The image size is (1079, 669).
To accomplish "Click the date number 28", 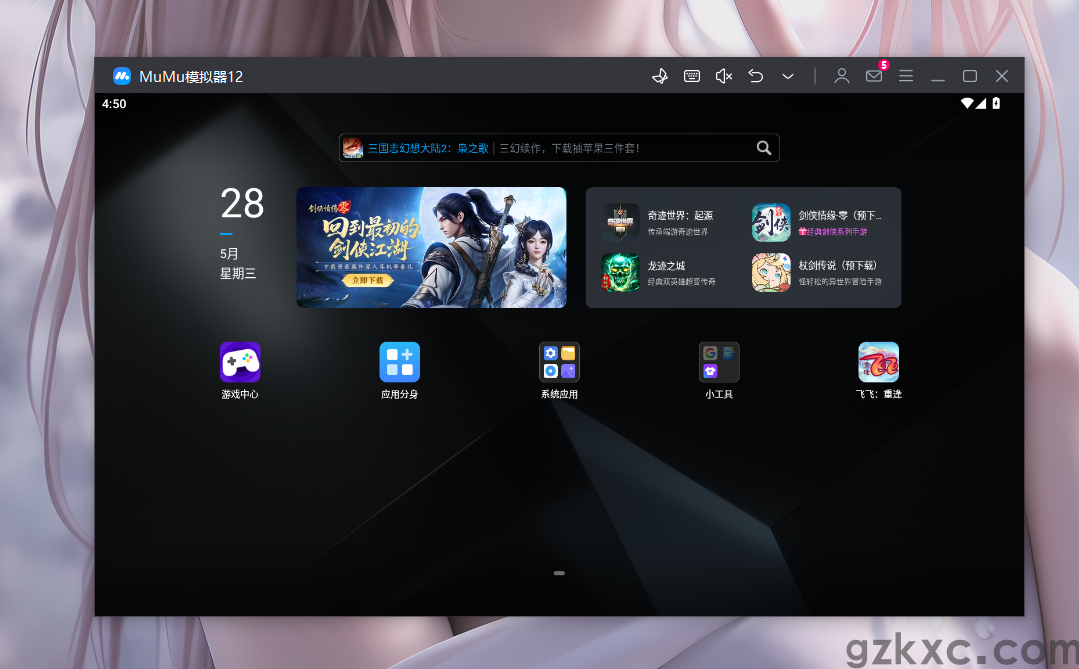I will point(242,204).
